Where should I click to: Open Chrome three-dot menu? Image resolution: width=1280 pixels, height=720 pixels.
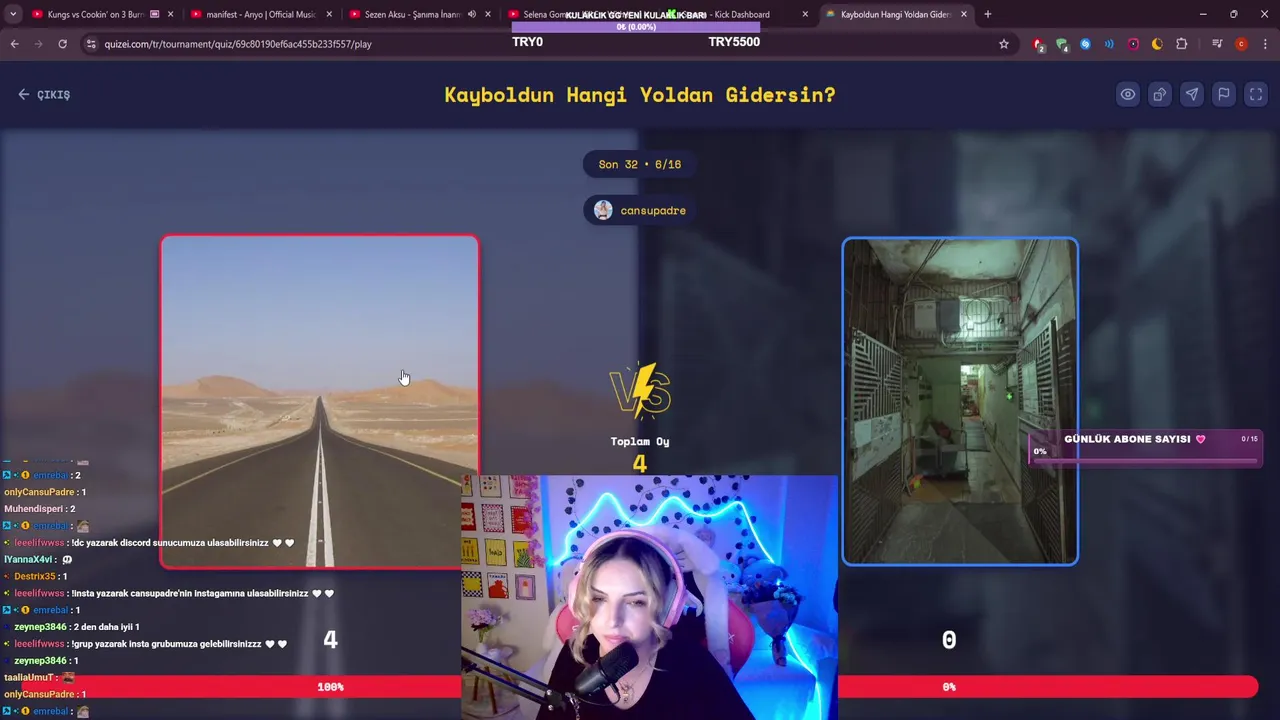click(1264, 44)
